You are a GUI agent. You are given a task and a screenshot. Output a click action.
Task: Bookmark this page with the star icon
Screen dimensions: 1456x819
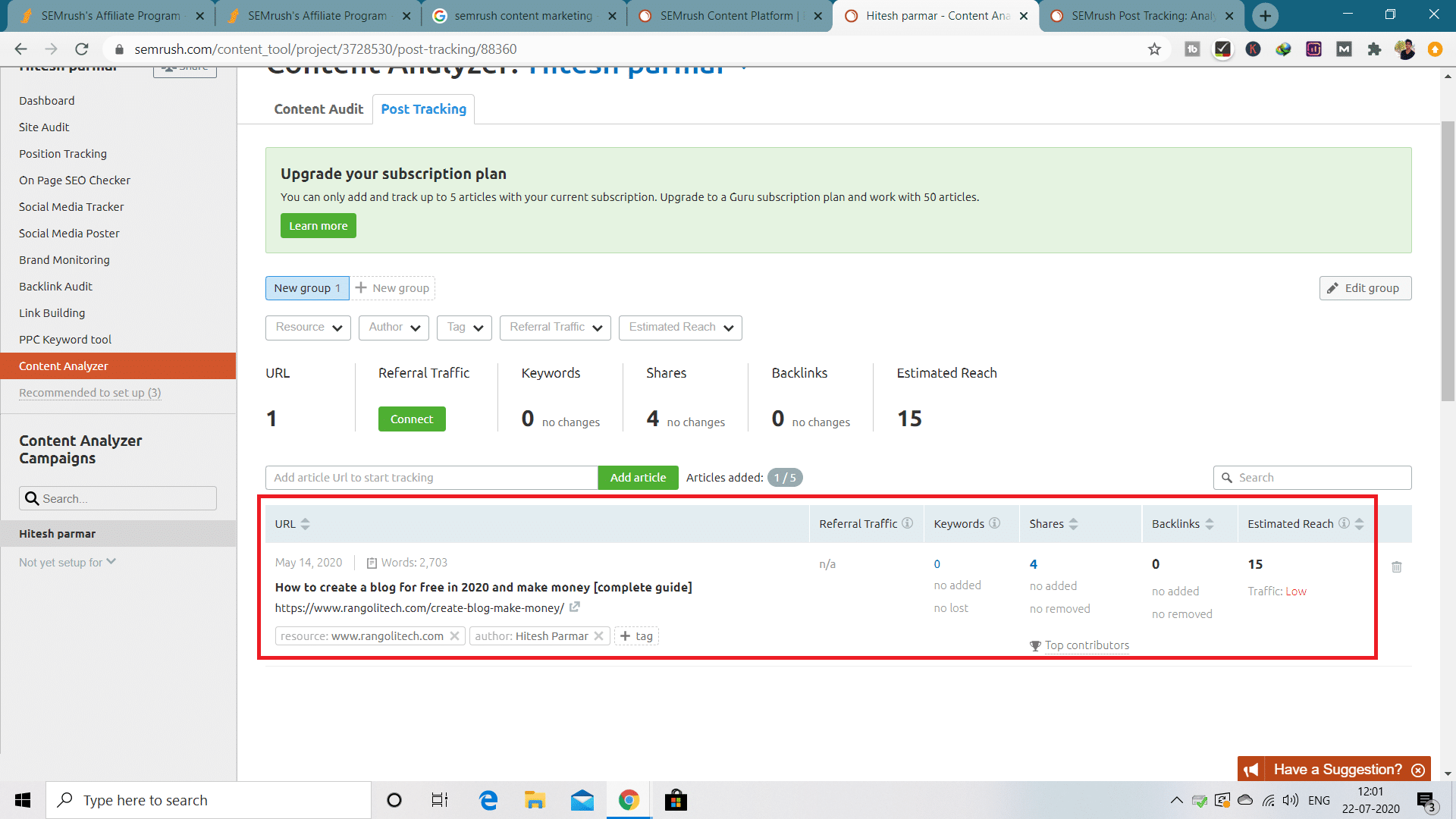(1154, 49)
